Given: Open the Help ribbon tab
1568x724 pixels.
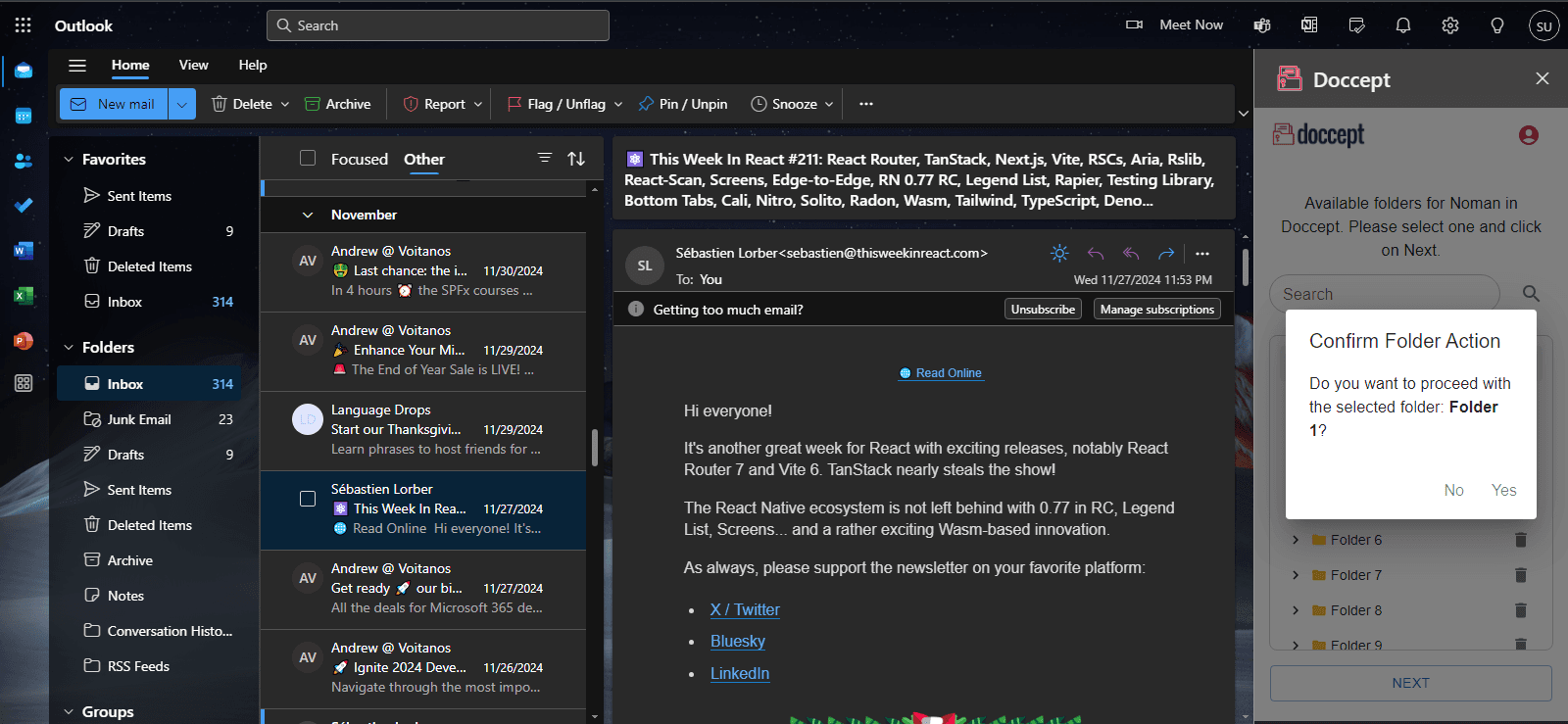Looking at the screenshot, I should pyautogui.click(x=253, y=65).
